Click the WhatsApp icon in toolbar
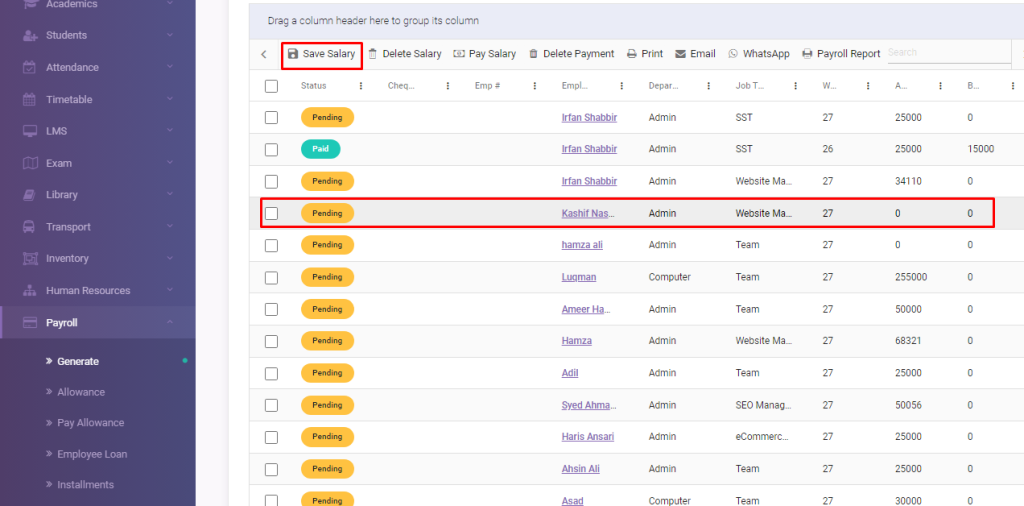 (x=733, y=54)
